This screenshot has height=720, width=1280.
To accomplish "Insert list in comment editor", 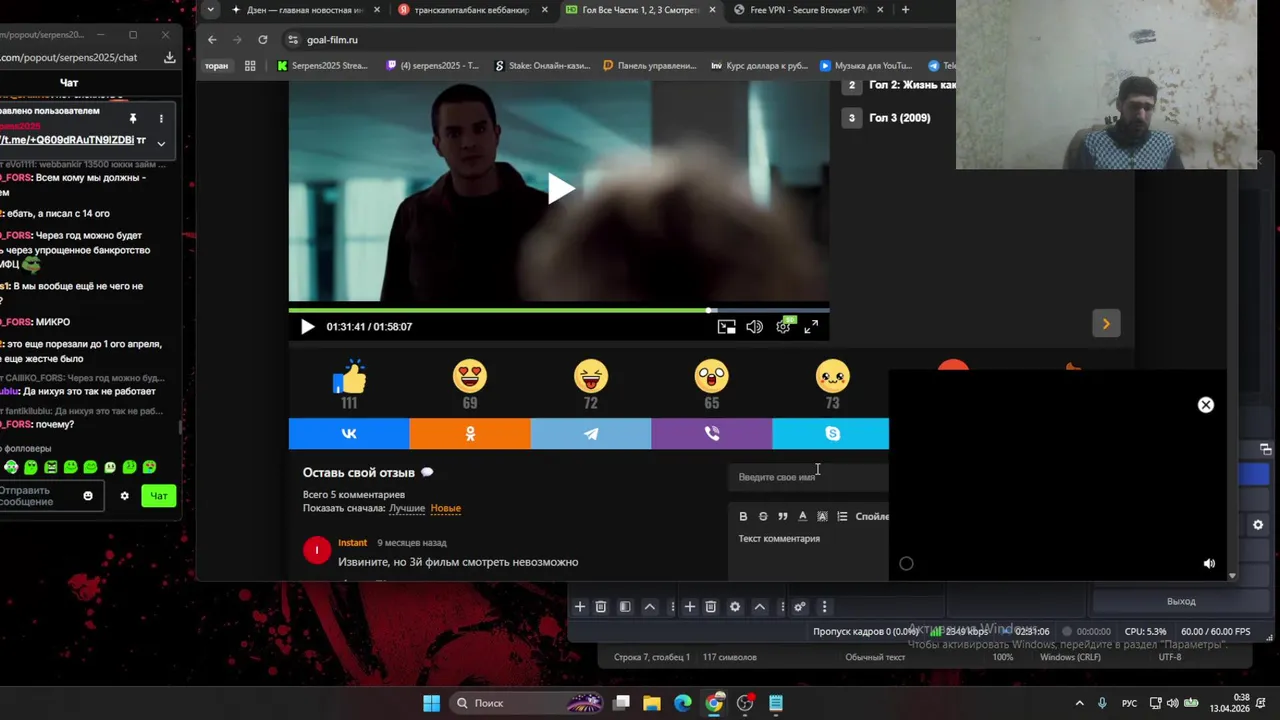I will [842, 516].
